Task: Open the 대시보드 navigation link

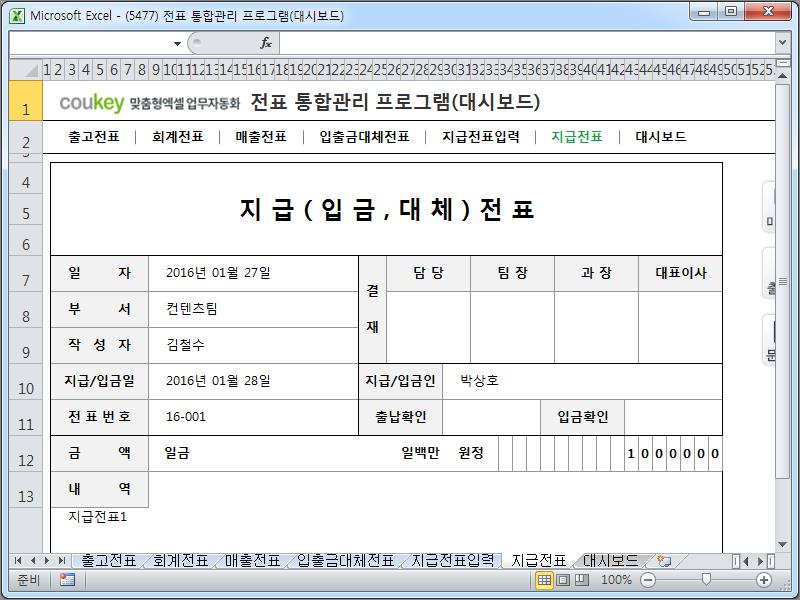Action: tap(661, 137)
